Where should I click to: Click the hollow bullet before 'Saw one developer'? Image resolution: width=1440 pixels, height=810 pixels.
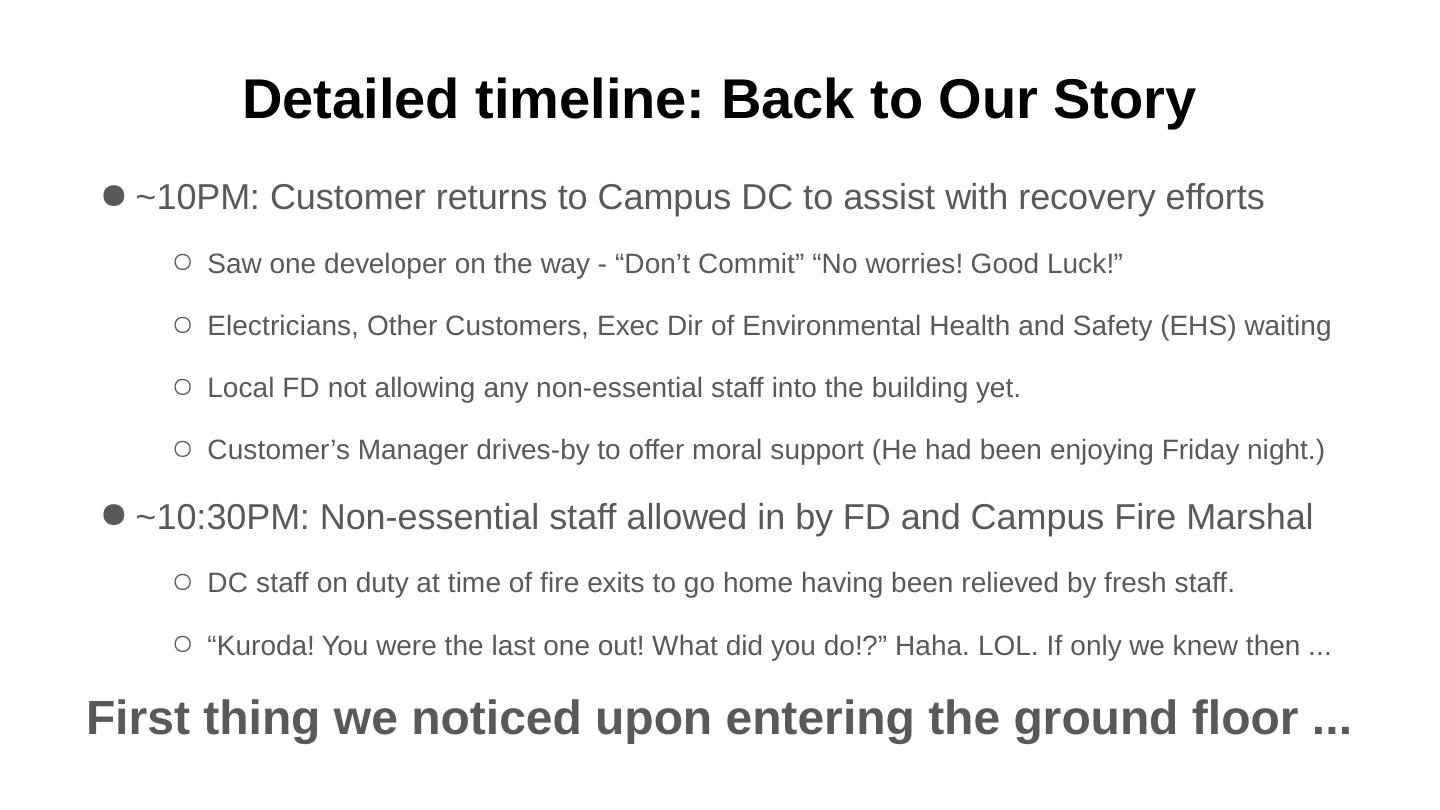click(182, 262)
